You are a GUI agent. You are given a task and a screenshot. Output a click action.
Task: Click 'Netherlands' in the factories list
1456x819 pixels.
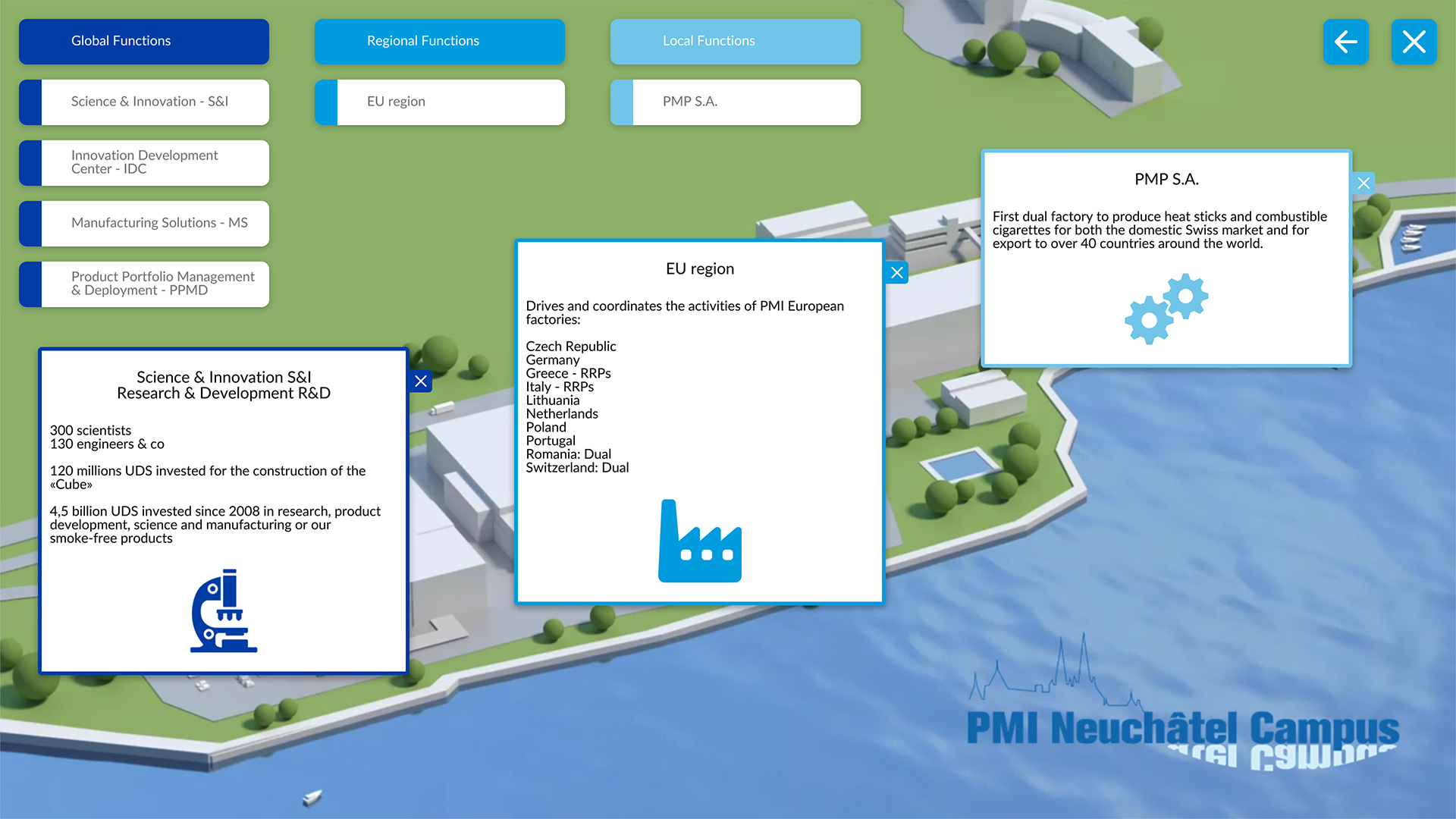click(x=562, y=414)
